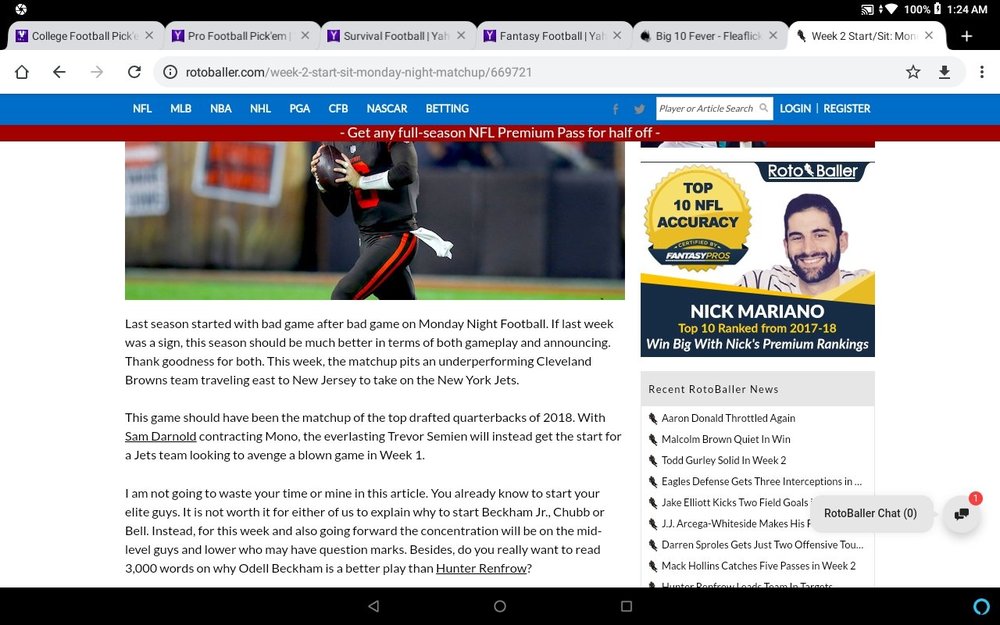Focus the Player or Article Search field

point(714,108)
